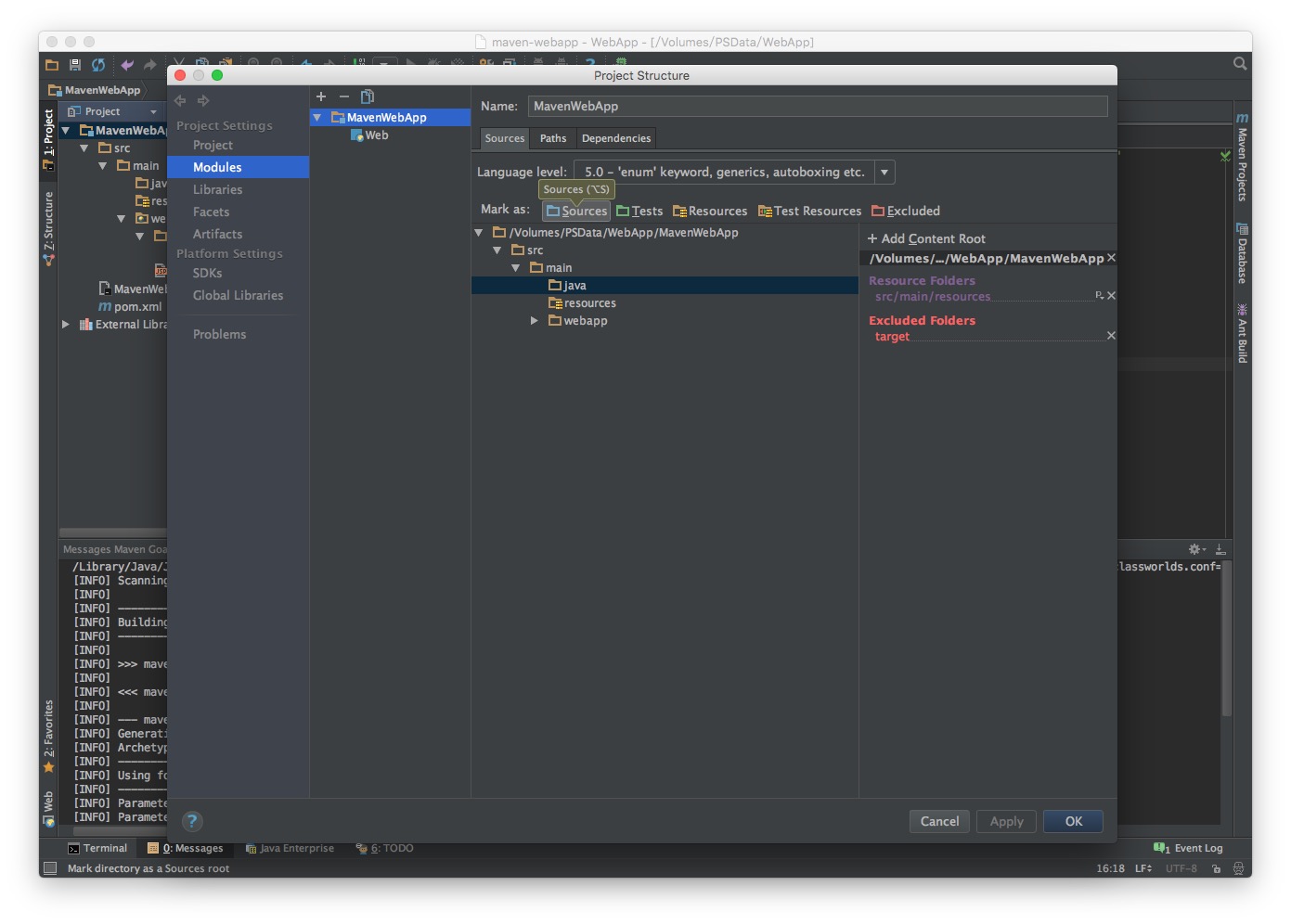Expand External Libraries in project tree
Image resolution: width=1291 pixels, height=924 pixels.
(x=65, y=325)
